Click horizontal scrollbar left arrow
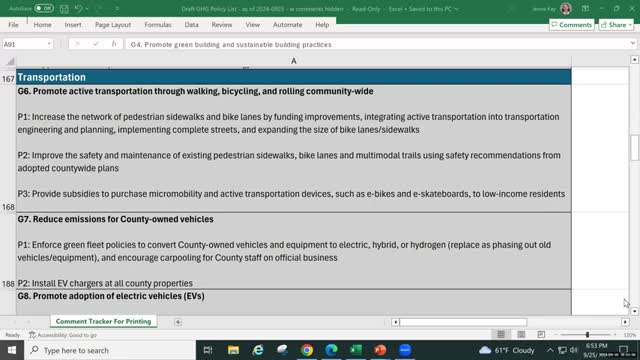 click(395, 322)
